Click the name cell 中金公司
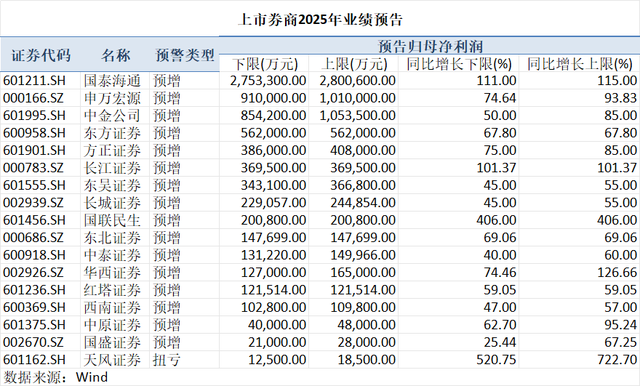The height and width of the screenshot is (386, 640). tap(112, 115)
